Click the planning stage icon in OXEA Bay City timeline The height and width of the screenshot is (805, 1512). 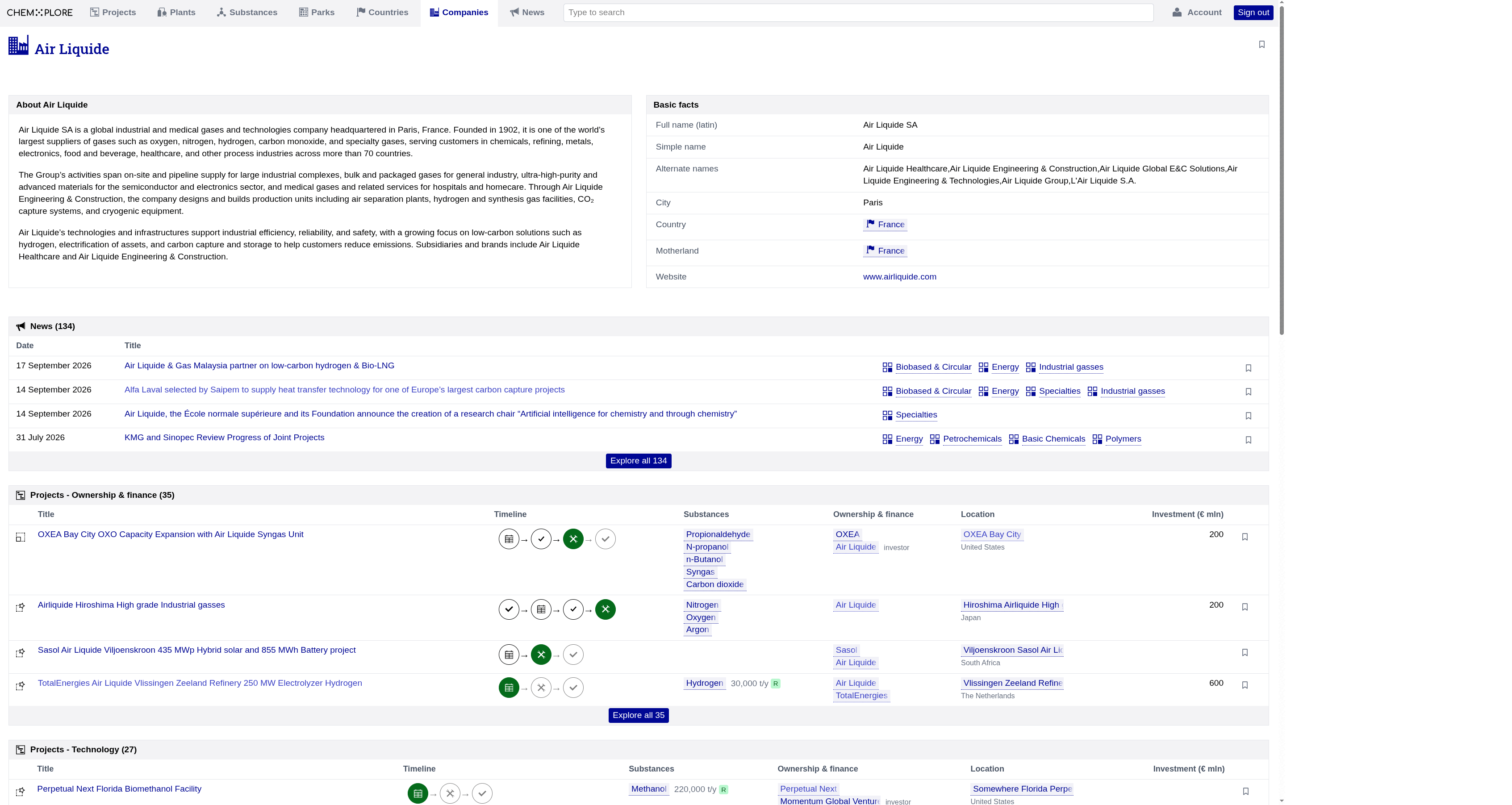click(509, 538)
